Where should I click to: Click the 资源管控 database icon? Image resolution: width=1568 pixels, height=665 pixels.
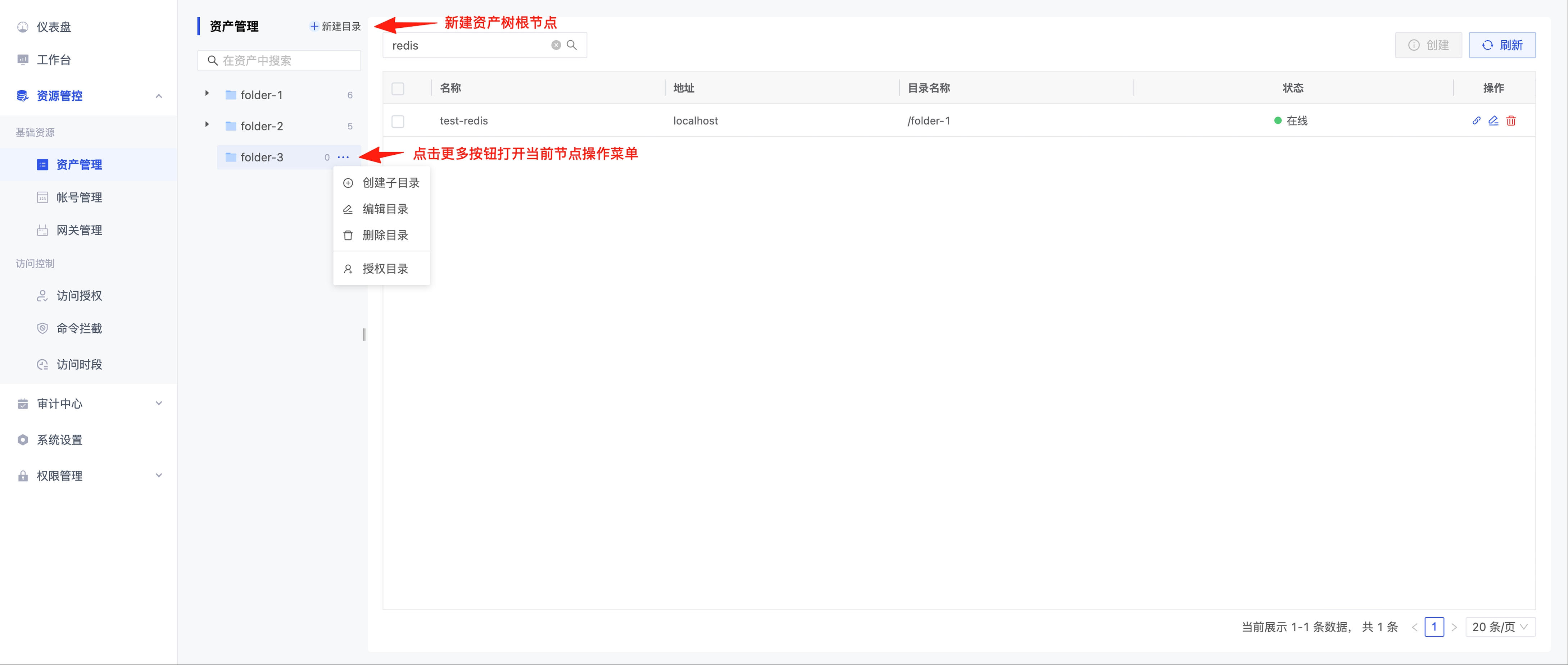pyautogui.click(x=23, y=96)
